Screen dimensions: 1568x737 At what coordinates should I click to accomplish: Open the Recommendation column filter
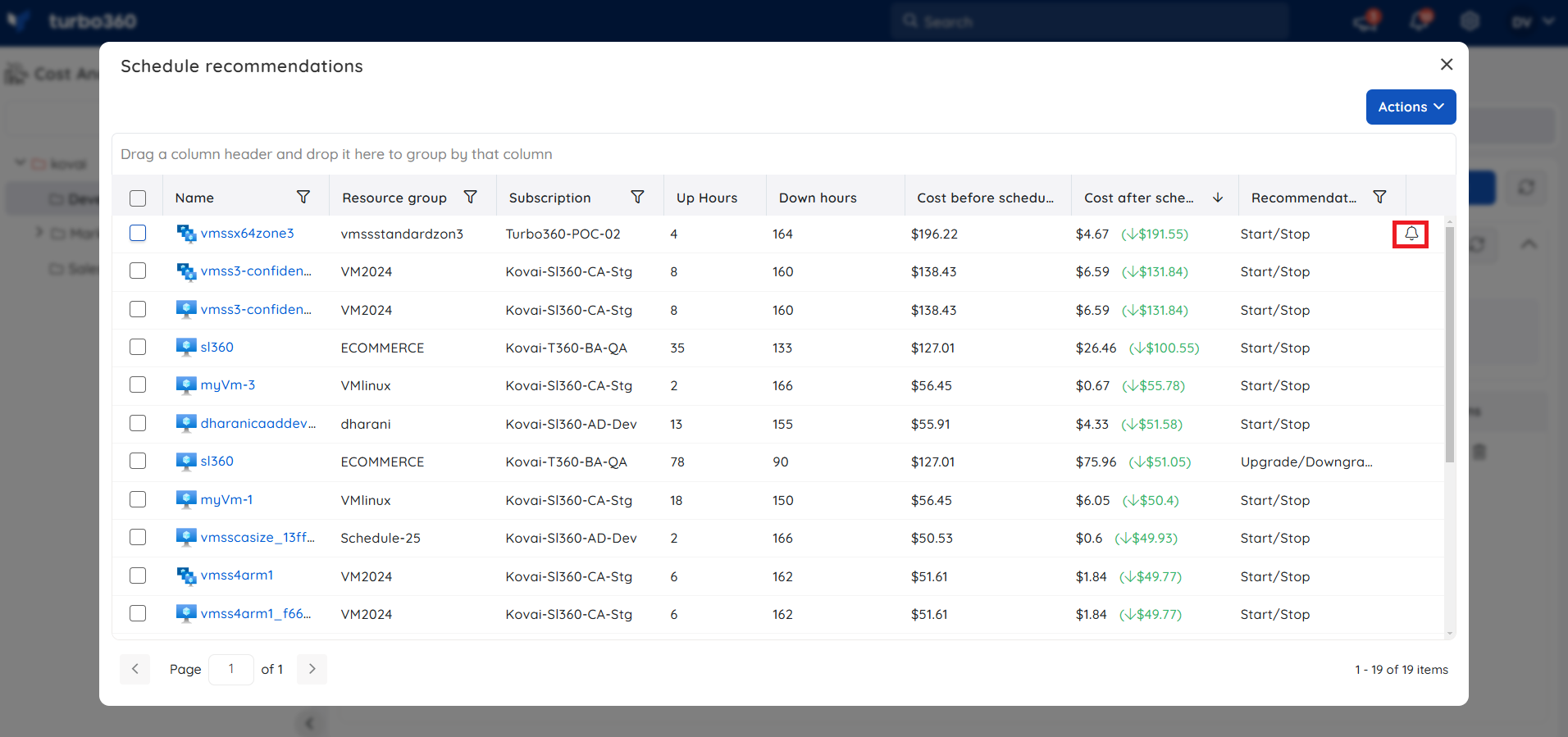pyautogui.click(x=1379, y=197)
